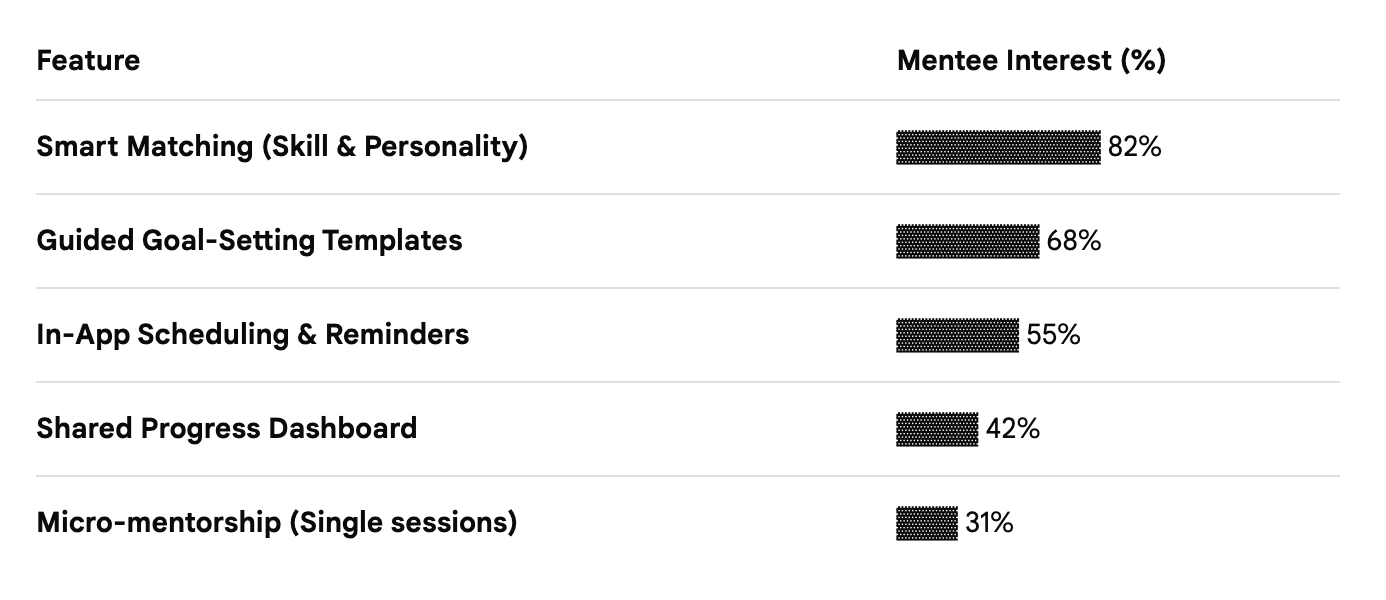Select the Micro-mentorship row label

(276, 523)
